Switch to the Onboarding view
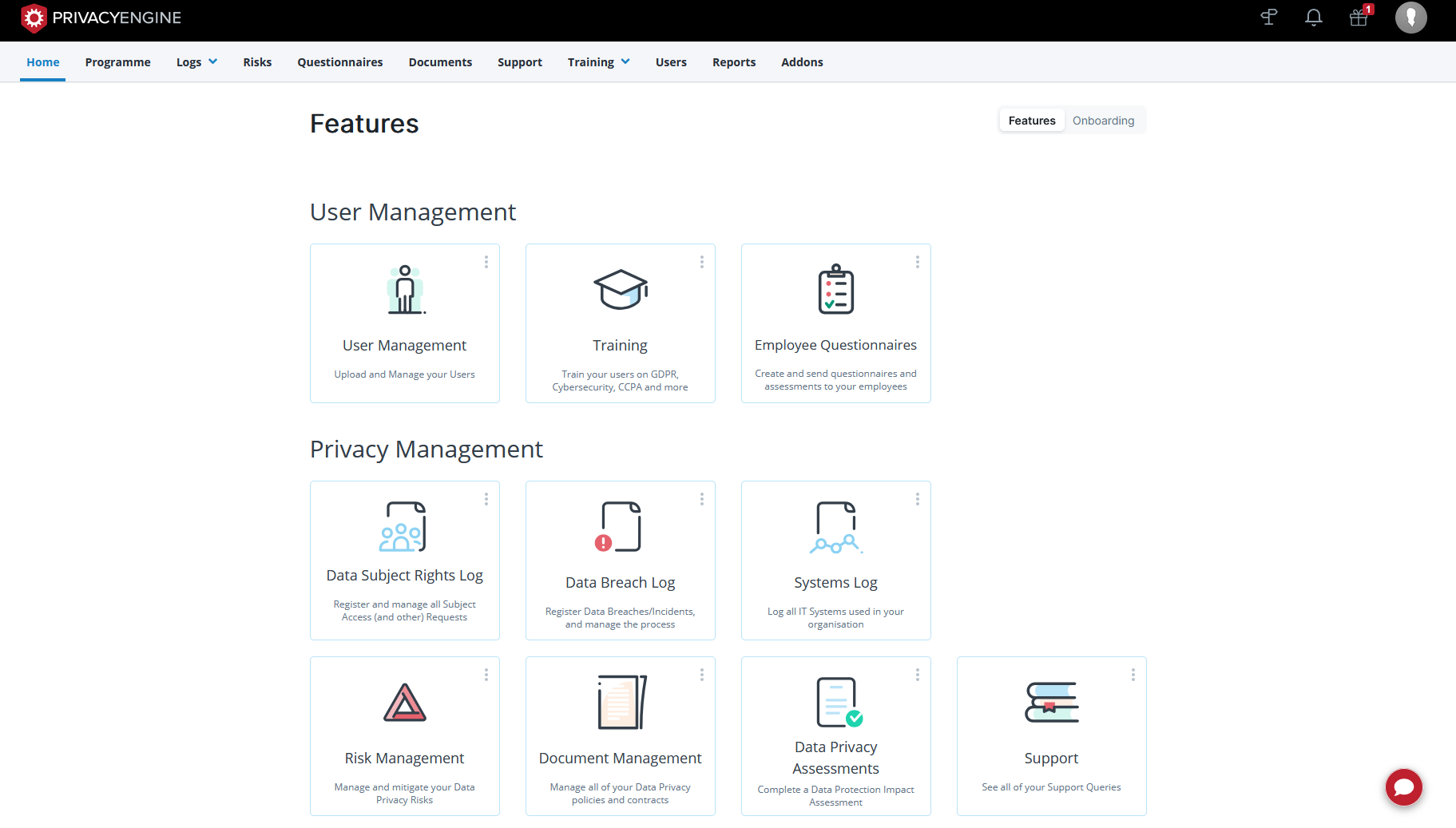The width and height of the screenshot is (1456, 828). click(x=1104, y=120)
